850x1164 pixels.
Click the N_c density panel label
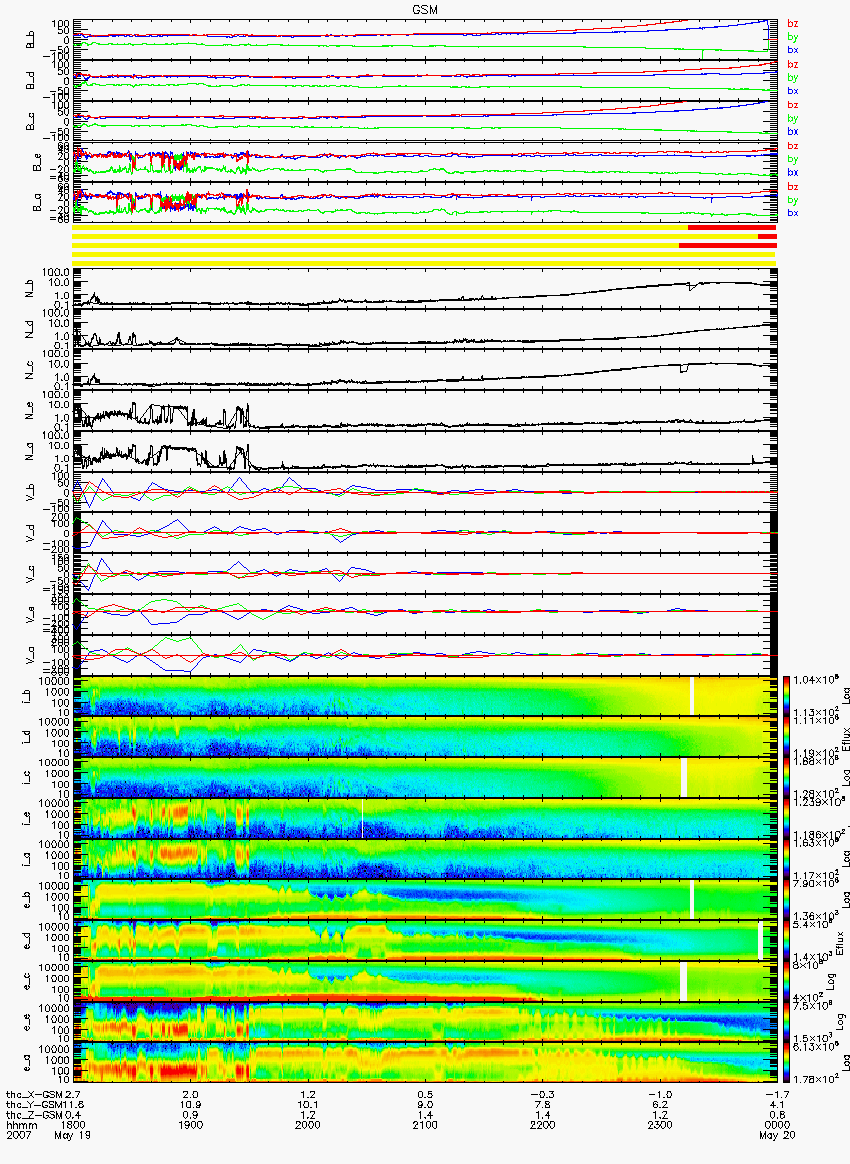pyautogui.click(x=30, y=368)
